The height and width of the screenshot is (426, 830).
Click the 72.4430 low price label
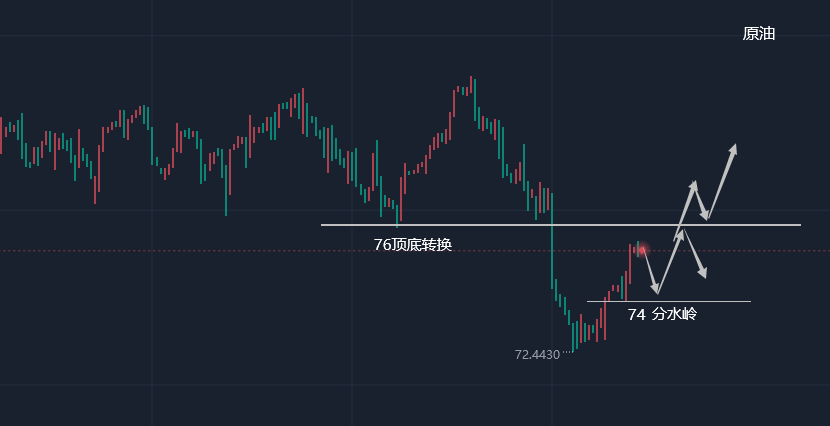[x=537, y=355]
